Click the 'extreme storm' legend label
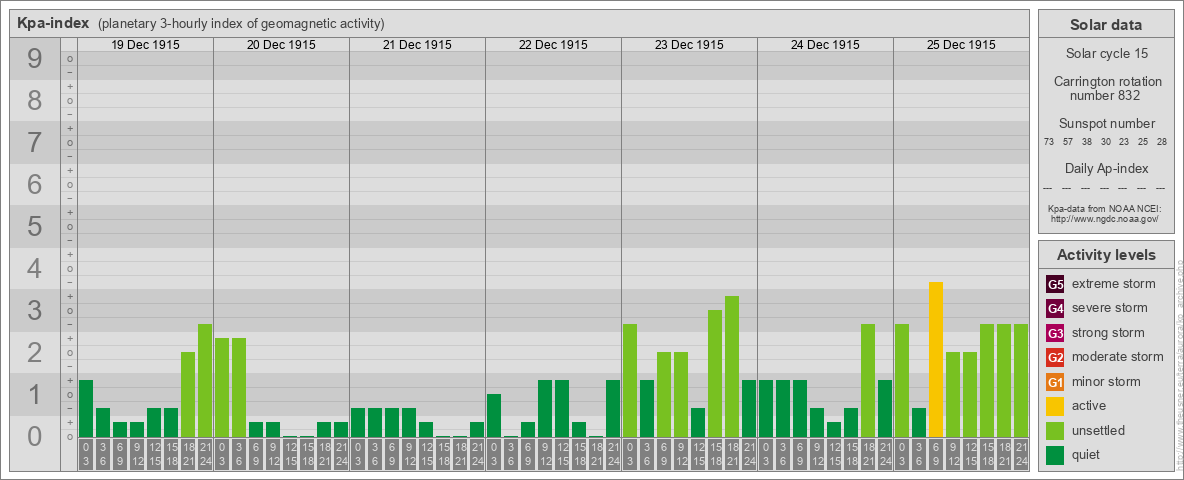This screenshot has width=1184, height=480. [1114, 285]
